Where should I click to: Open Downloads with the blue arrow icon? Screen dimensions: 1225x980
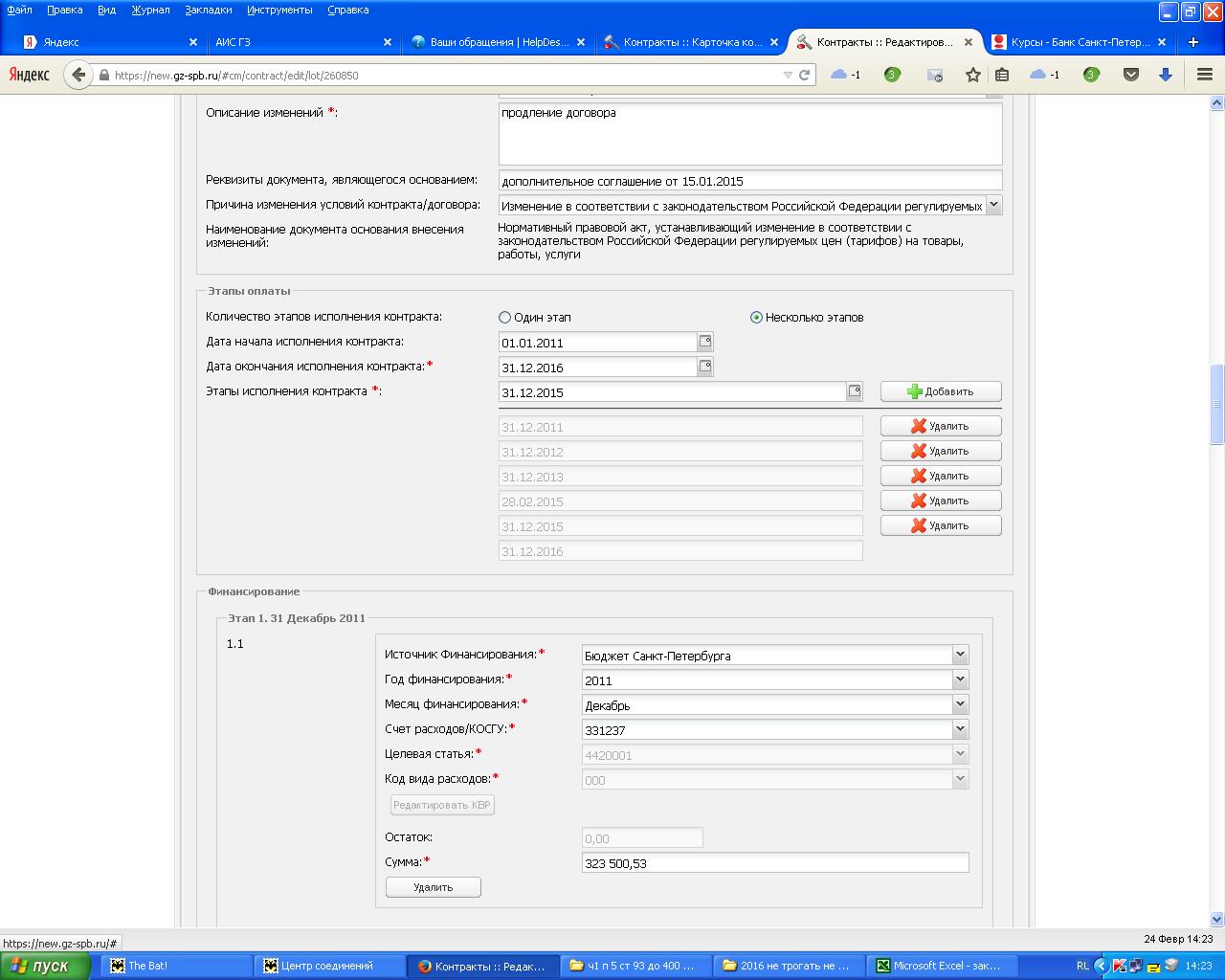(1165, 75)
